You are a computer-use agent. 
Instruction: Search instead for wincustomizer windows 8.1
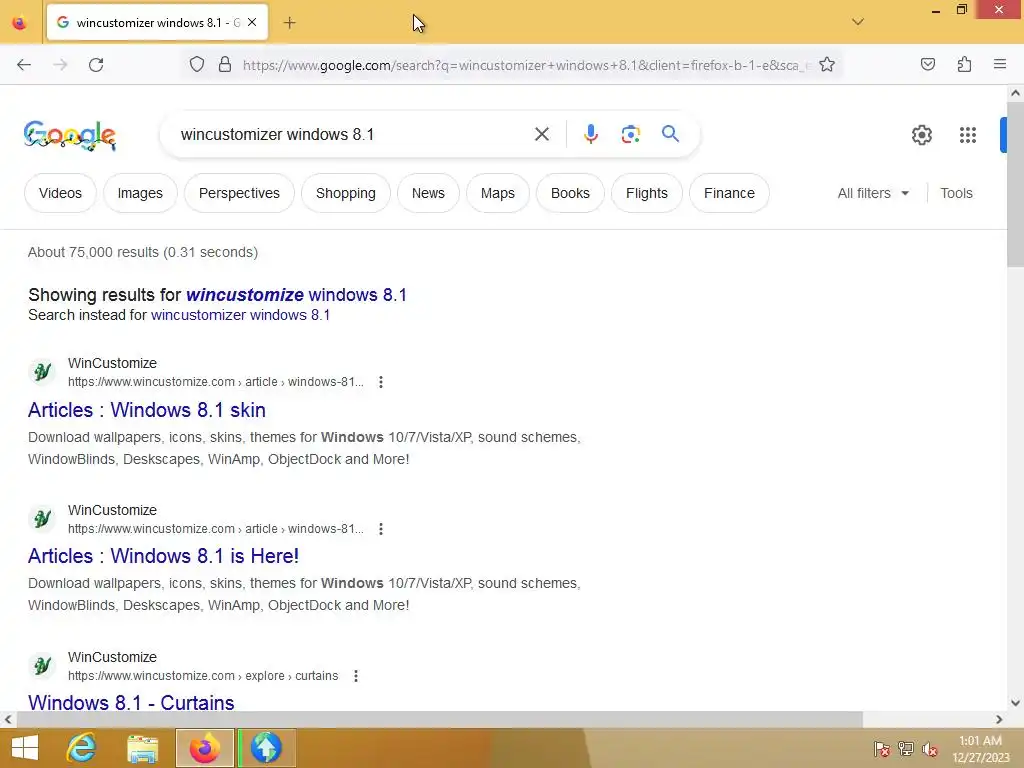(x=240, y=315)
